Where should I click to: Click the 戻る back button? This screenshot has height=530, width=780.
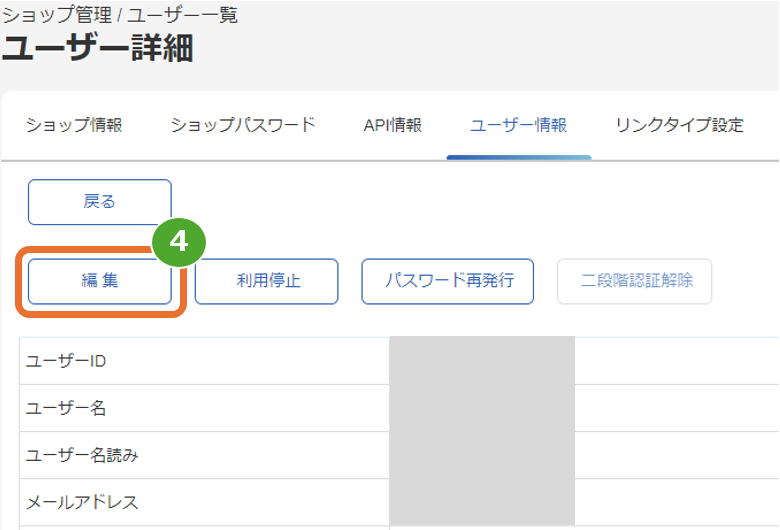click(100, 202)
